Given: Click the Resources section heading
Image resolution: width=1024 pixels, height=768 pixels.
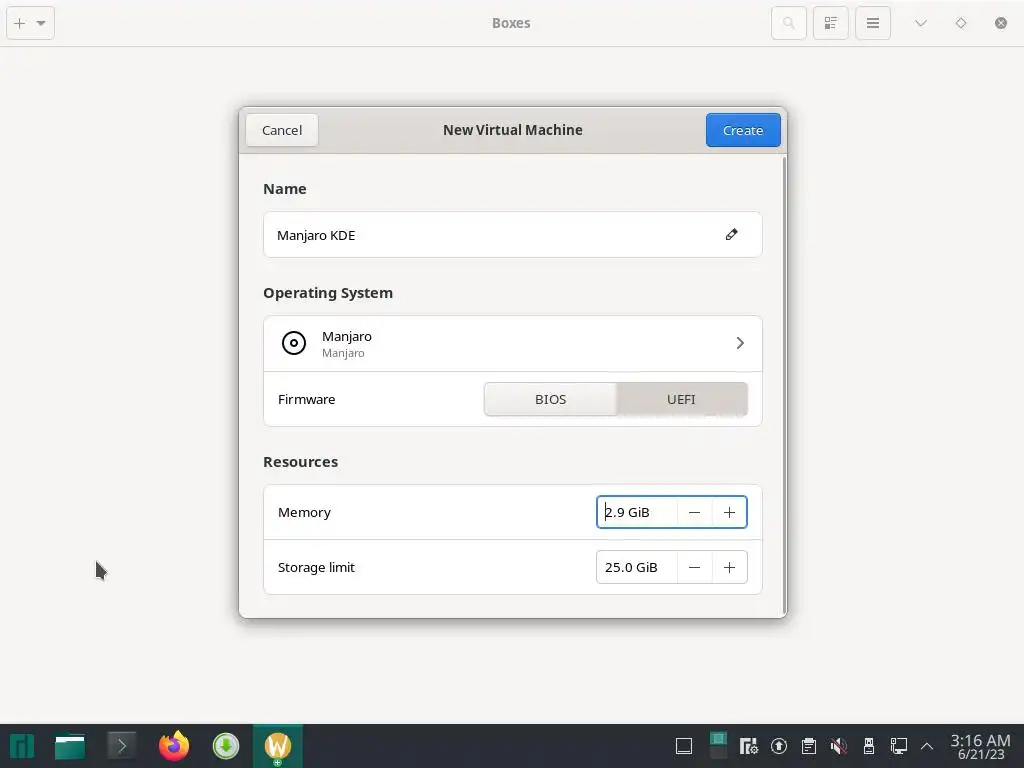Looking at the screenshot, I should tap(300, 462).
